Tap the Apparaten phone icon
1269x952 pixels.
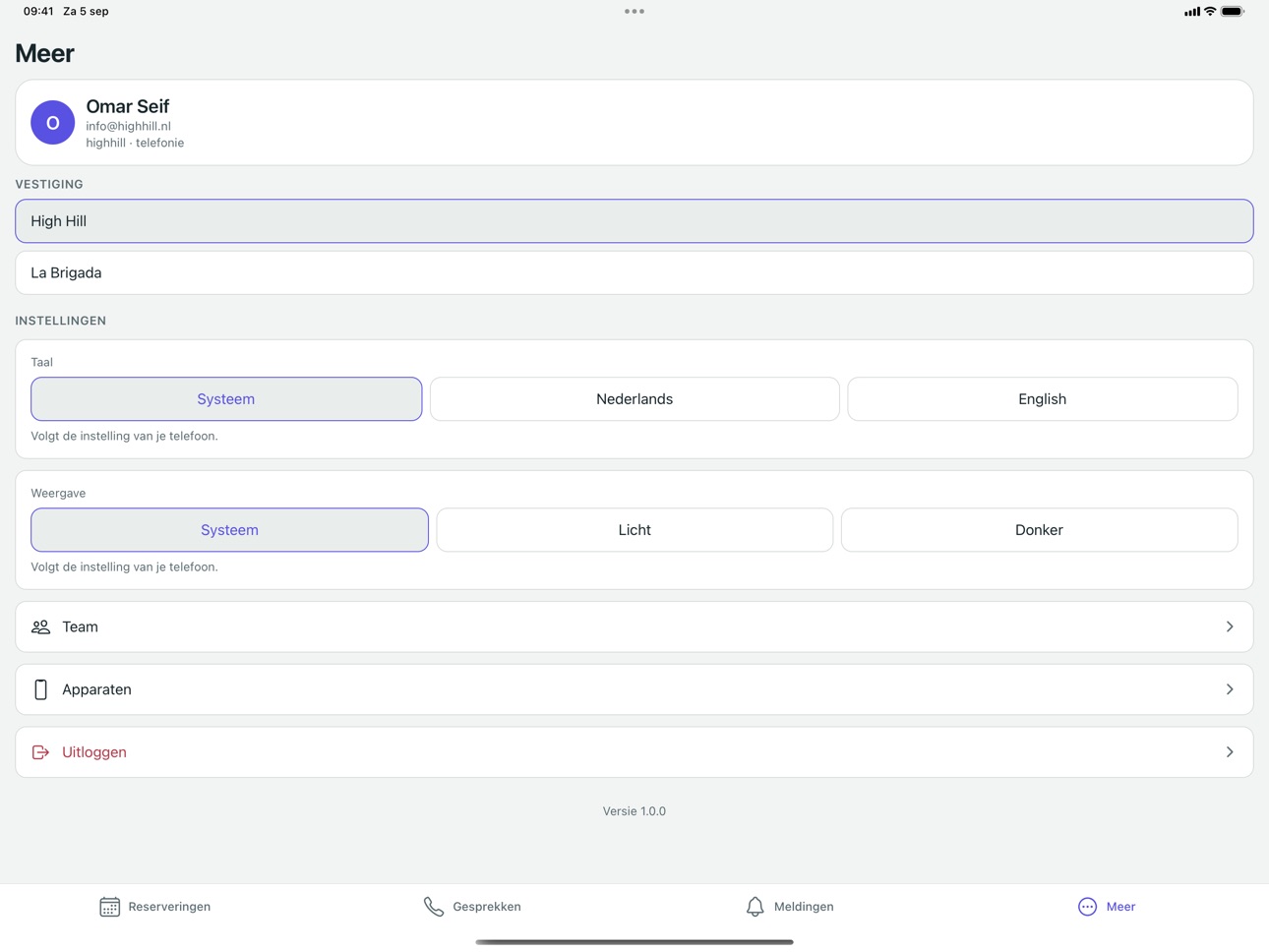click(x=40, y=689)
